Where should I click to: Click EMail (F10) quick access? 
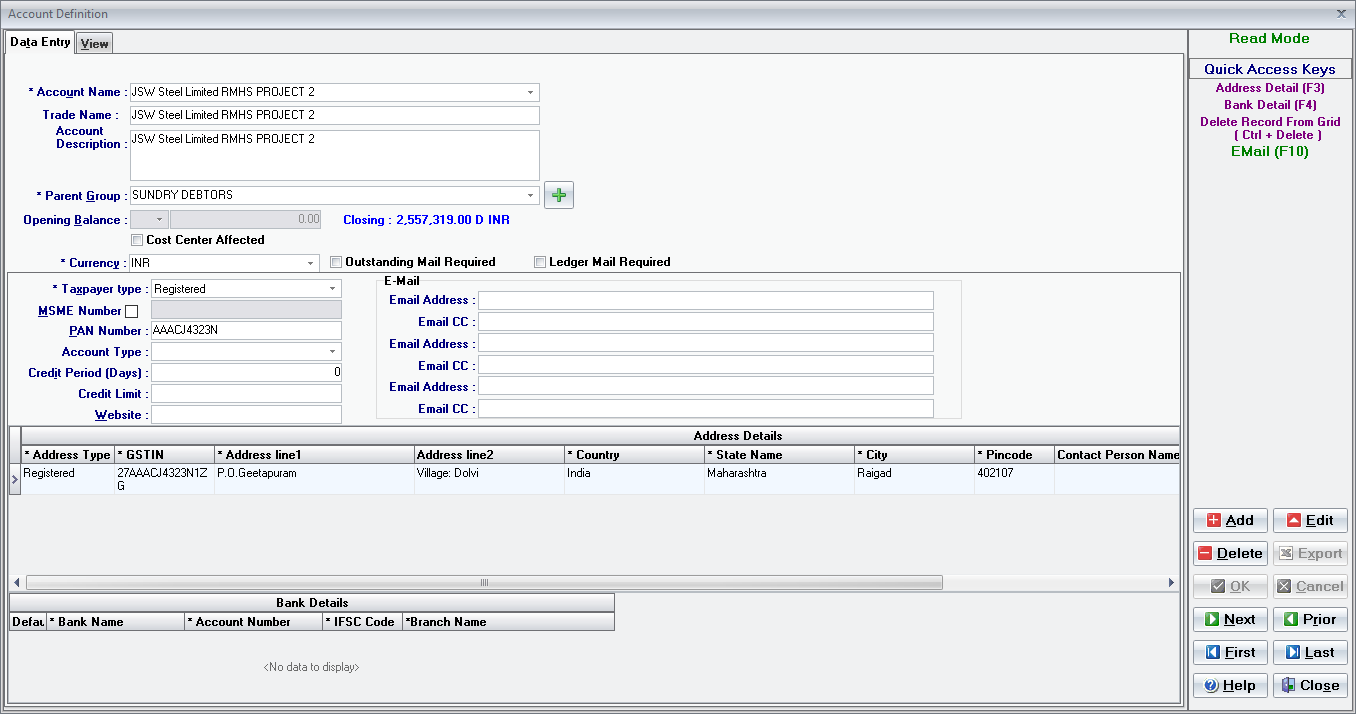(x=1269, y=152)
